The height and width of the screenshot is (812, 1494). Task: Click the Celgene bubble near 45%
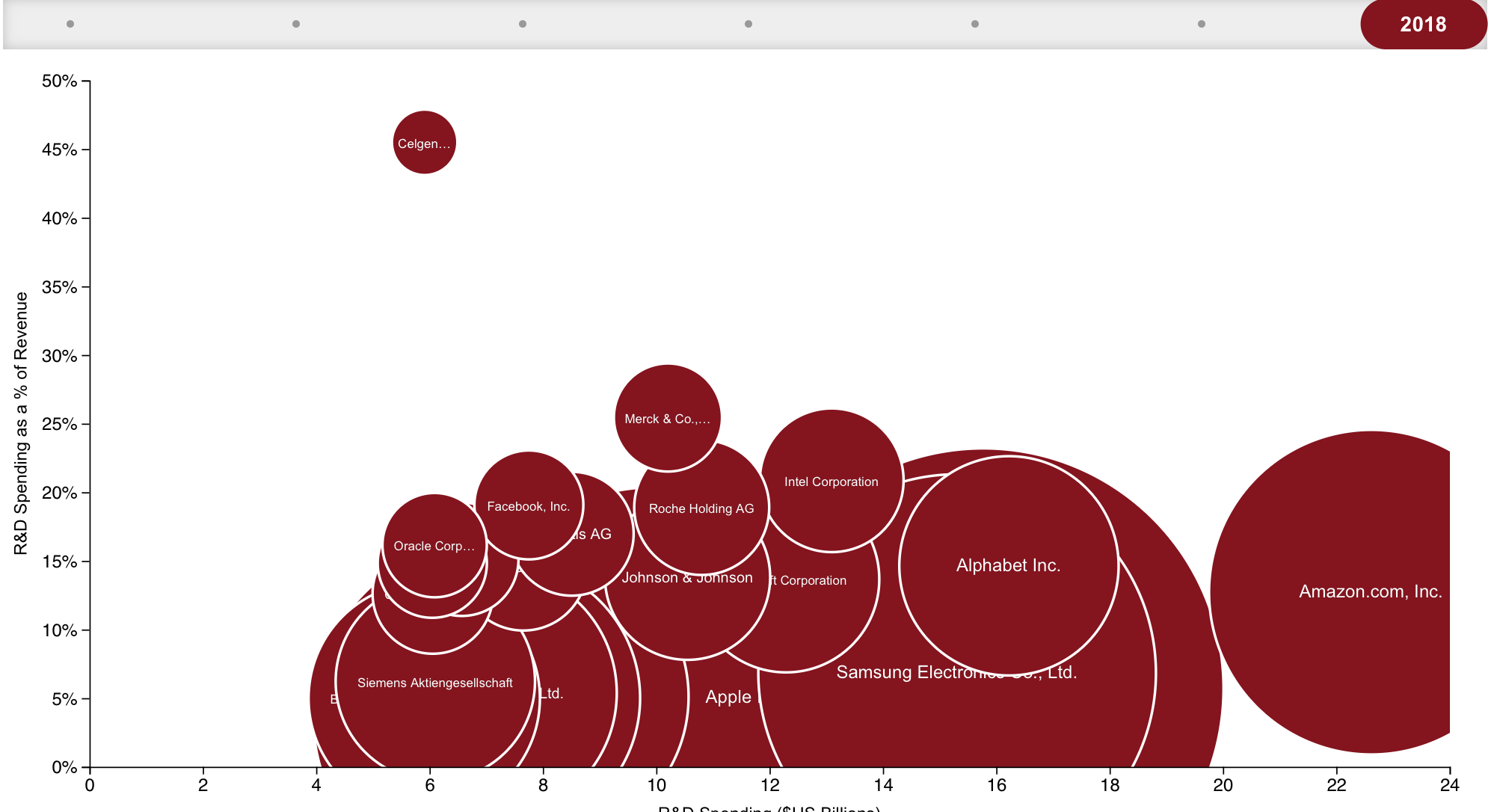coord(425,143)
